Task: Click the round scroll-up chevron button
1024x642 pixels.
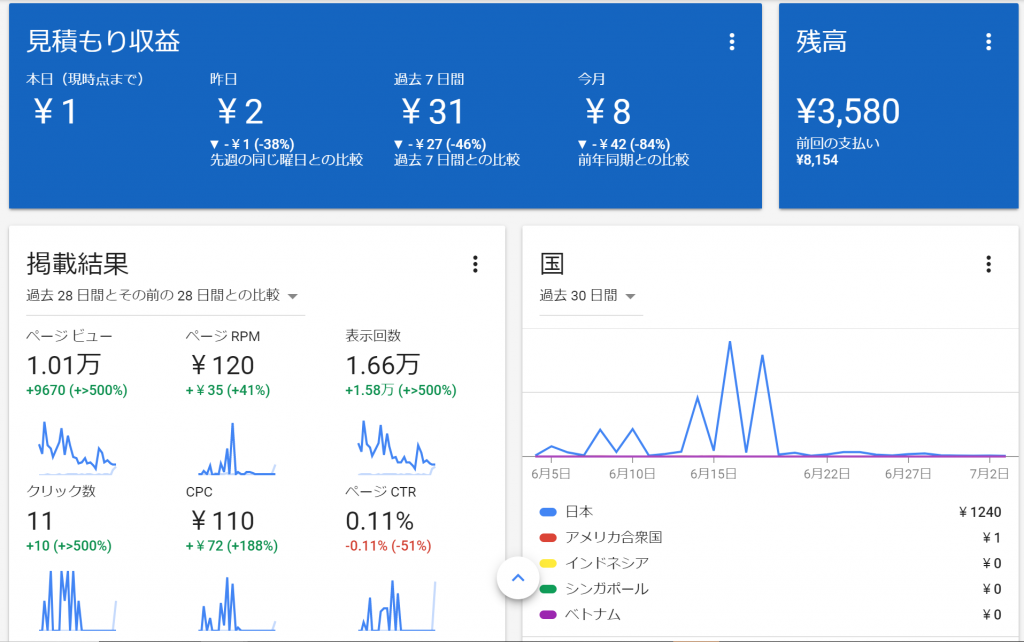Action: [517, 577]
